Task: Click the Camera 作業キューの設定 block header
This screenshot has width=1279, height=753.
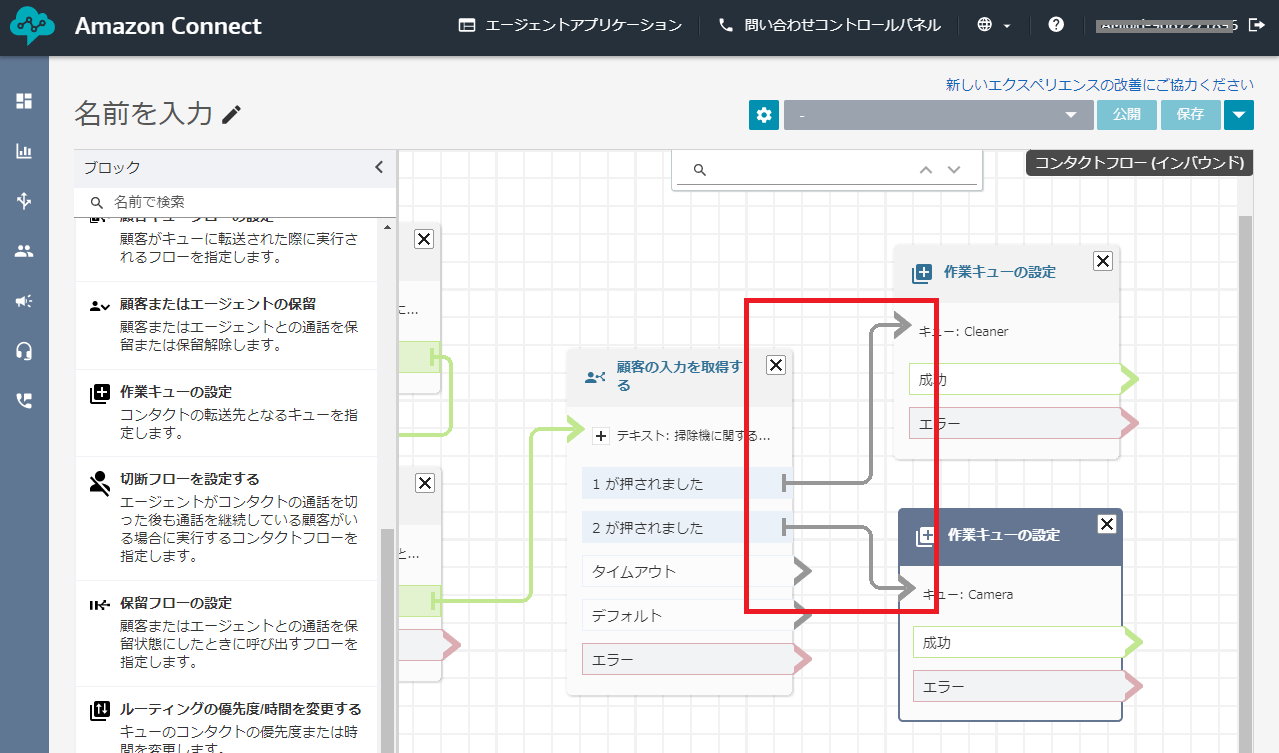Action: [1010, 536]
